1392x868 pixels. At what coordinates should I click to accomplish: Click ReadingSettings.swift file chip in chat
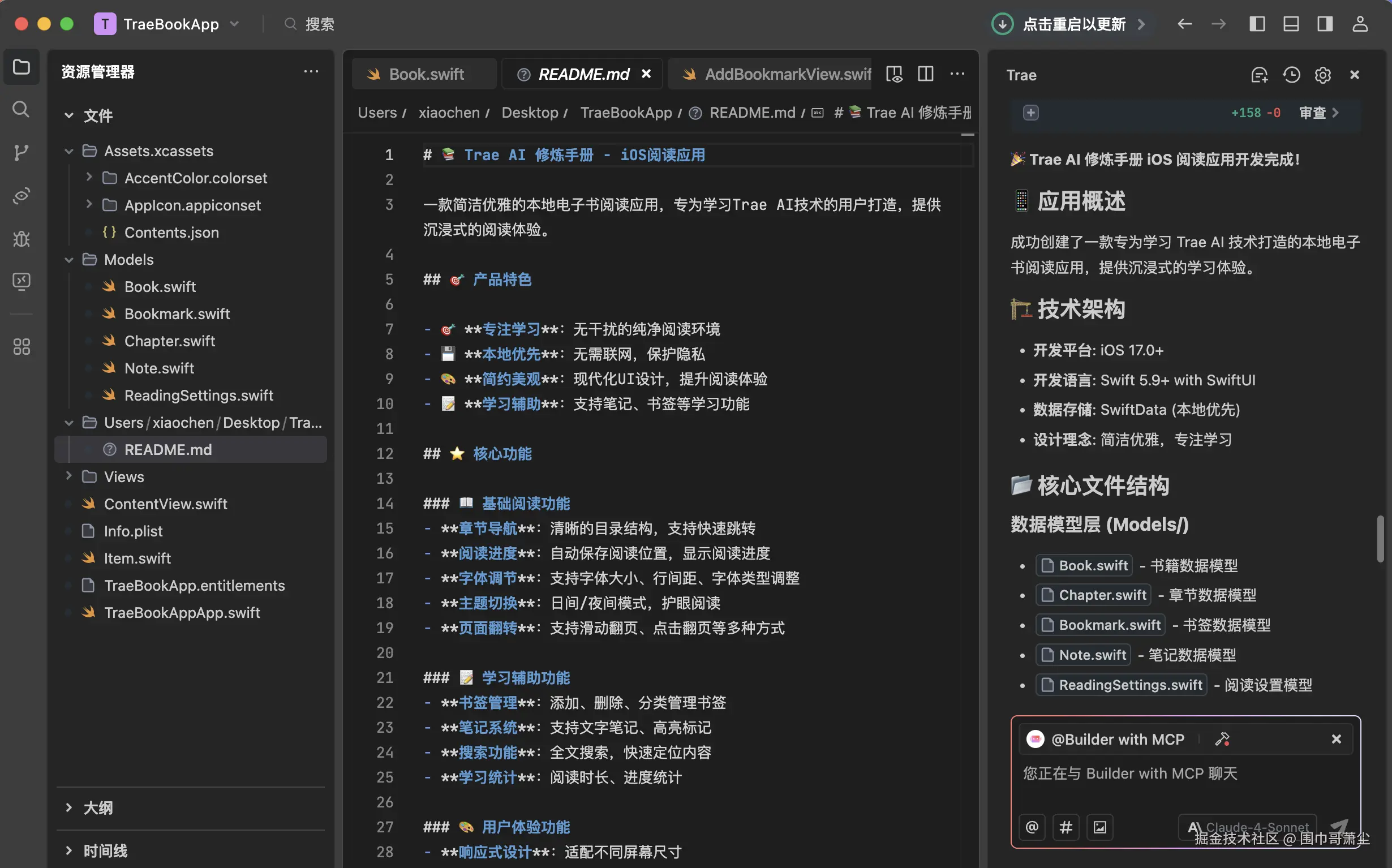[1120, 685]
